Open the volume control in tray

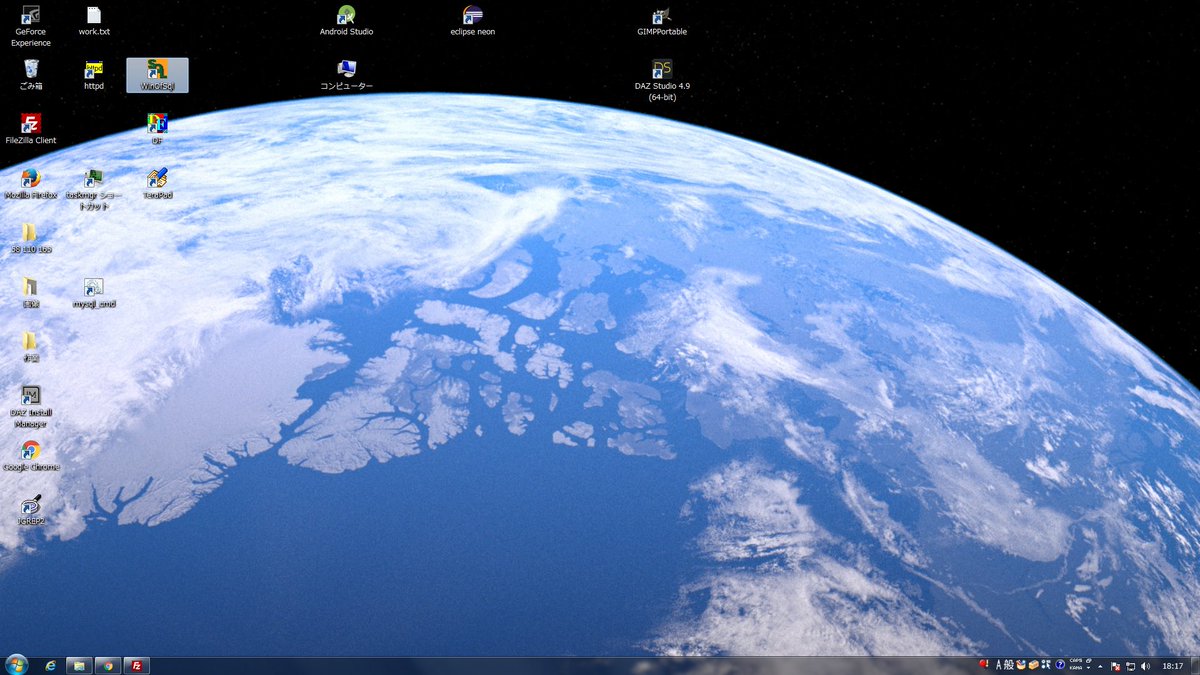1145,666
